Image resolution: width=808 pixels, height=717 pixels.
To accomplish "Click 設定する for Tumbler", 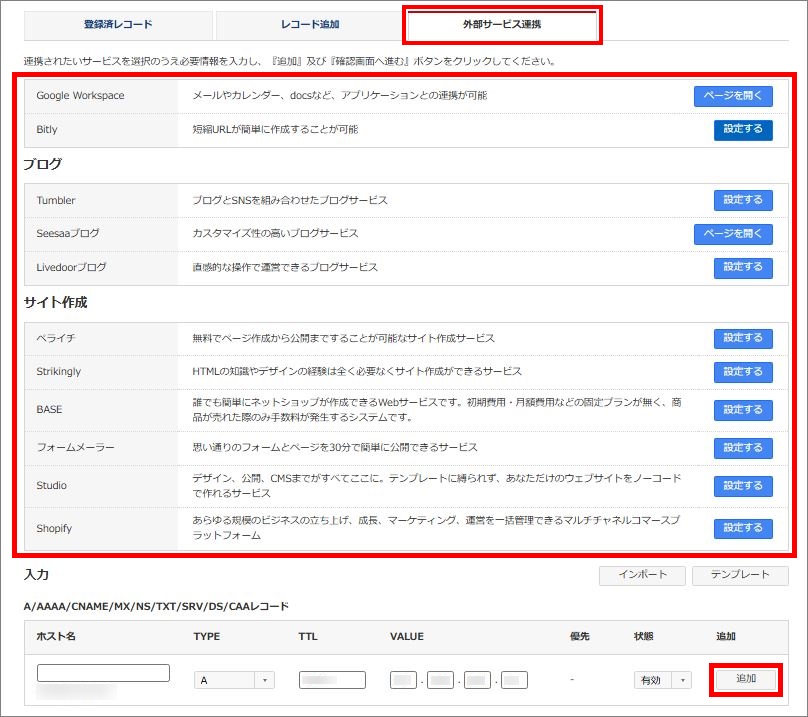I will point(743,200).
